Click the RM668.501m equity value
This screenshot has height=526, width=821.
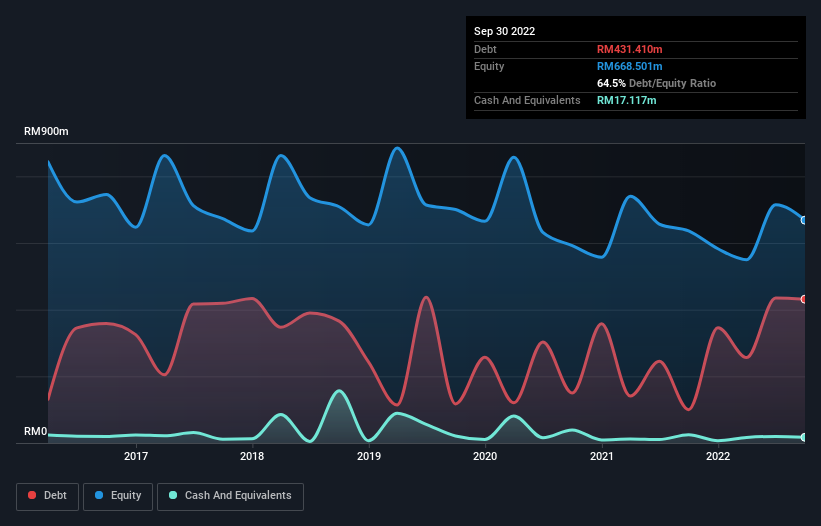coord(629,66)
